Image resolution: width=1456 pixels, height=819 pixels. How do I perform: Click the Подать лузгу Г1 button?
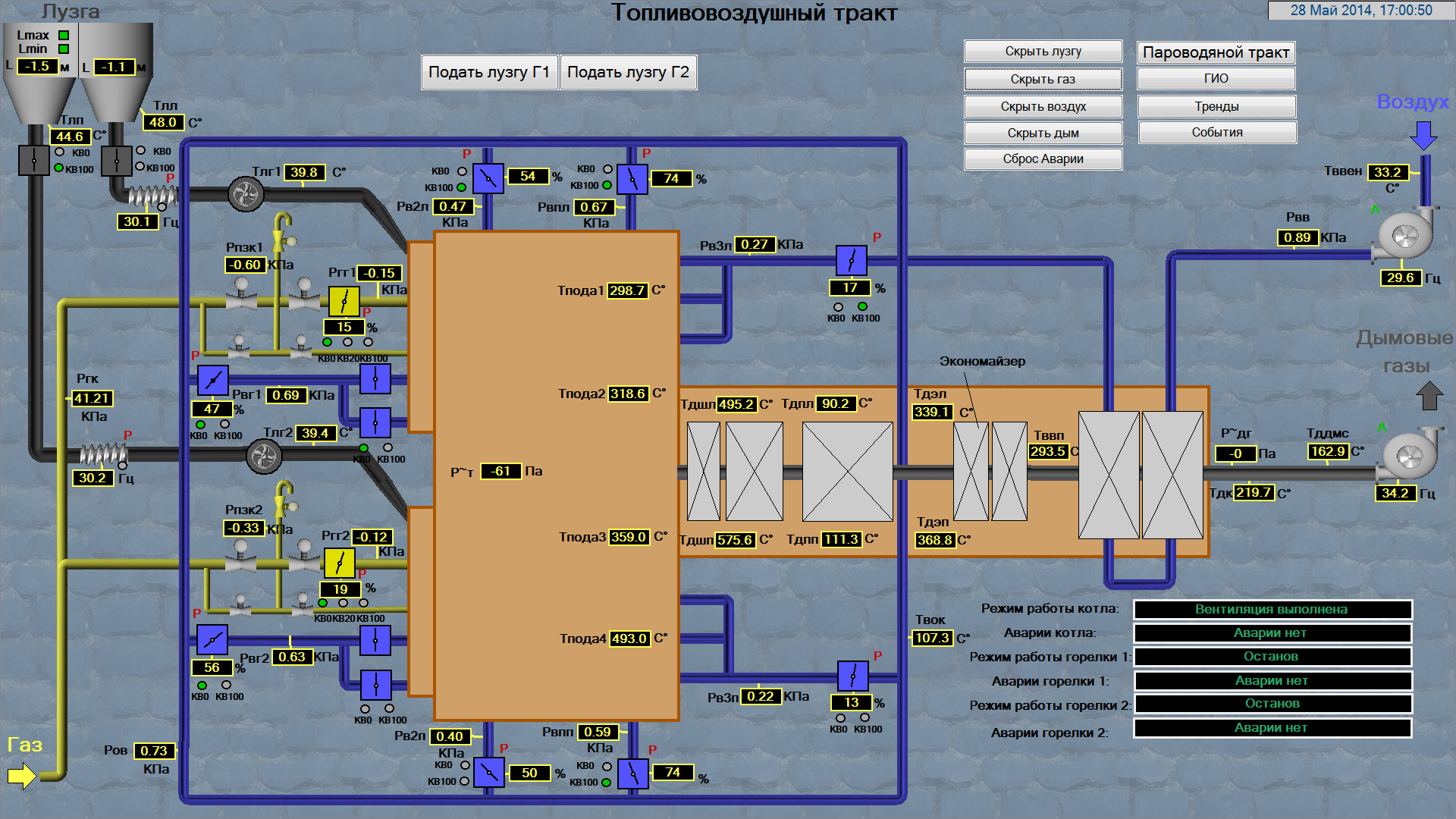[489, 73]
